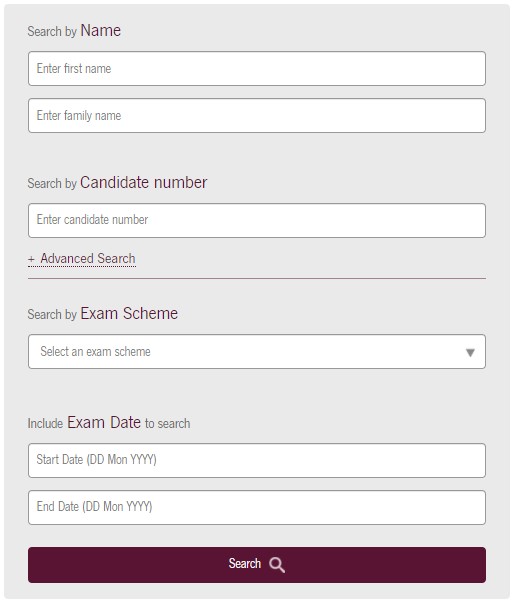Click the Search button

[x=257, y=565]
